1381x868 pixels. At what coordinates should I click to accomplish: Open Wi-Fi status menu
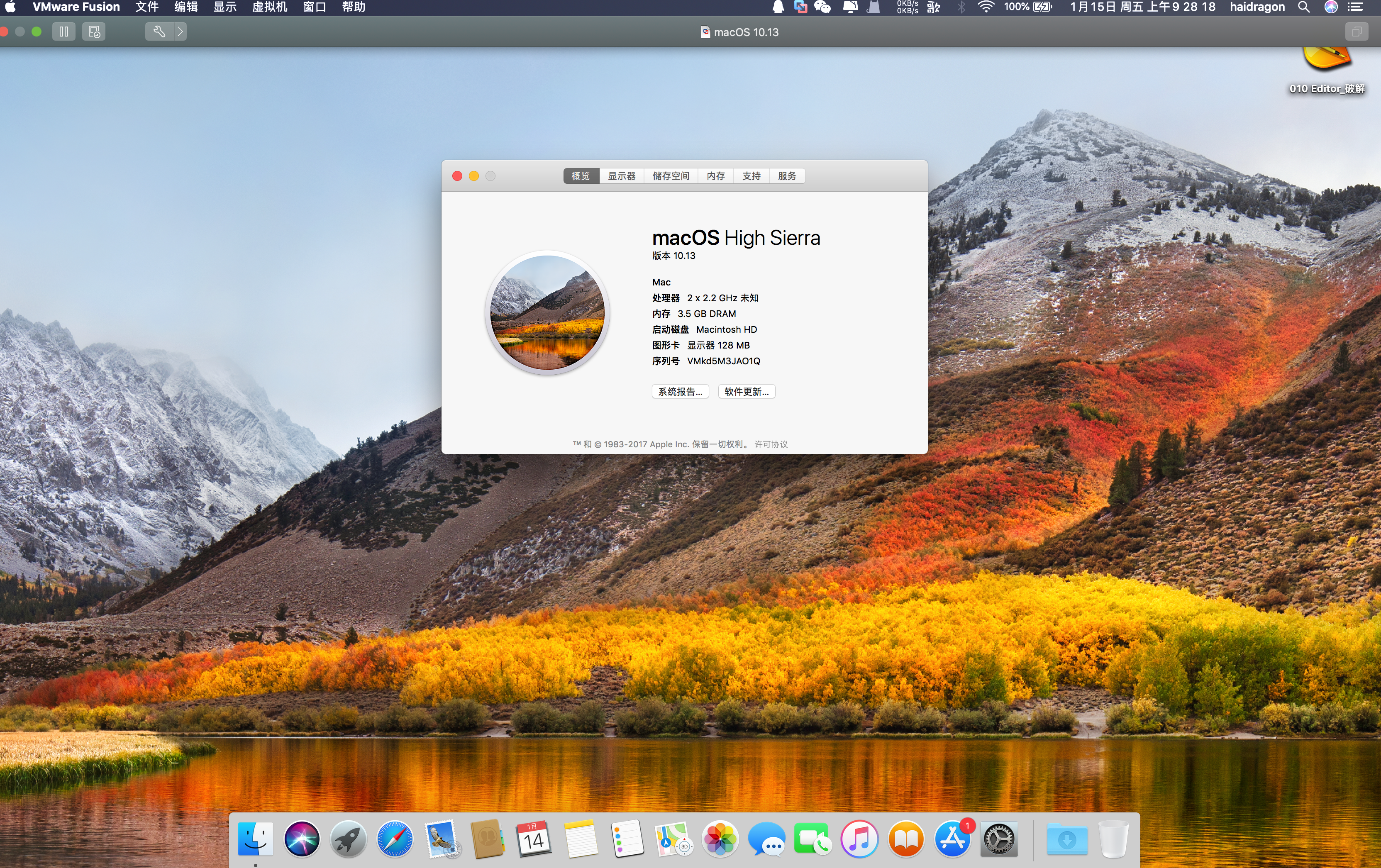pos(986,7)
